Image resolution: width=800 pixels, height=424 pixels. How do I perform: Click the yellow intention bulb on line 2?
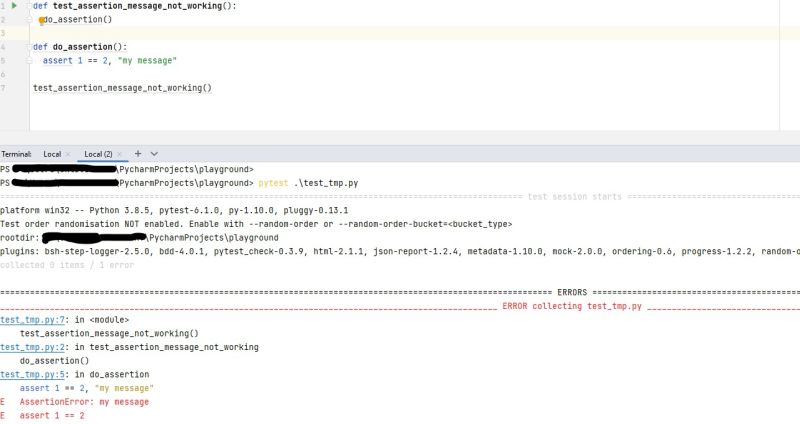pyautogui.click(x=41, y=20)
